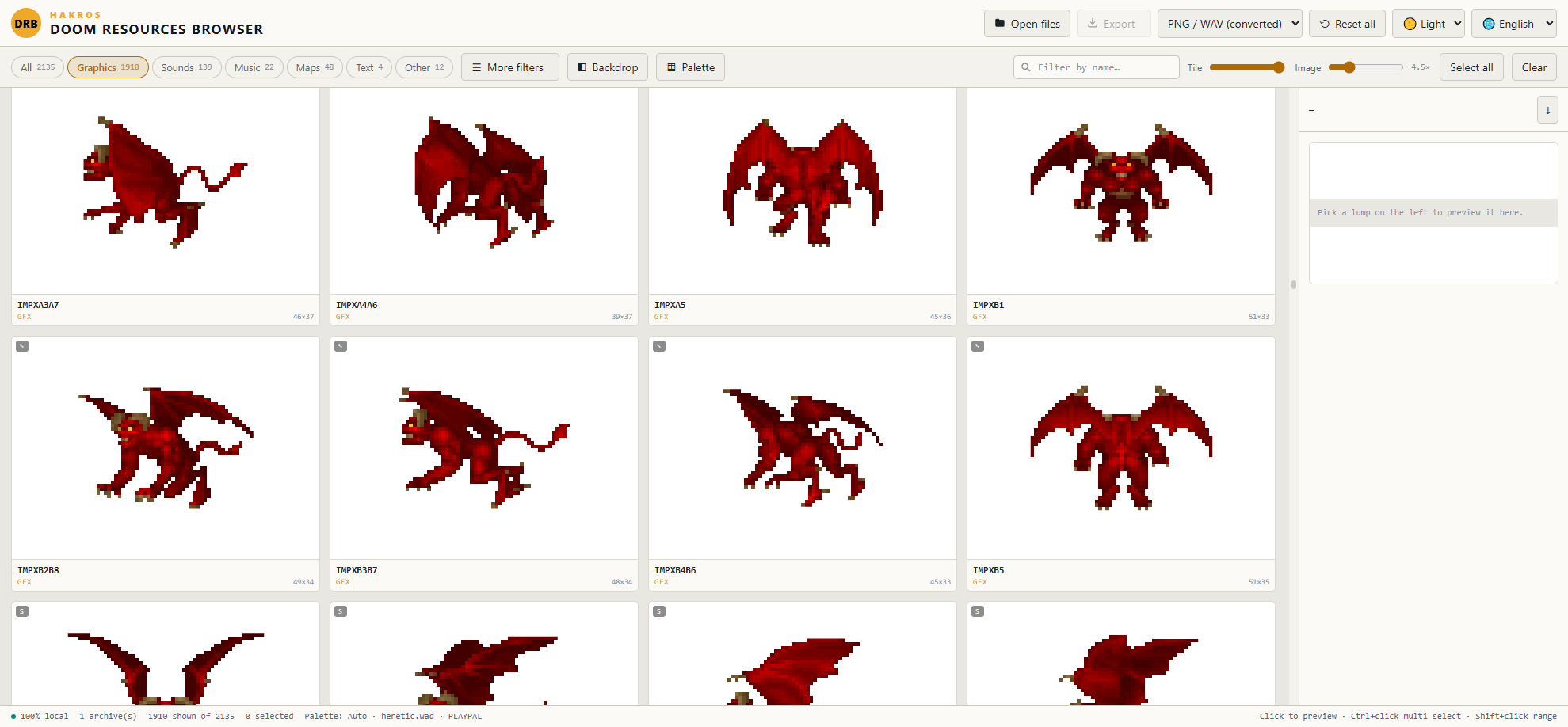This screenshot has height=727, width=1568.
Task: Select the IMPXB4B6 sprite tile
Action: point(803,463)
